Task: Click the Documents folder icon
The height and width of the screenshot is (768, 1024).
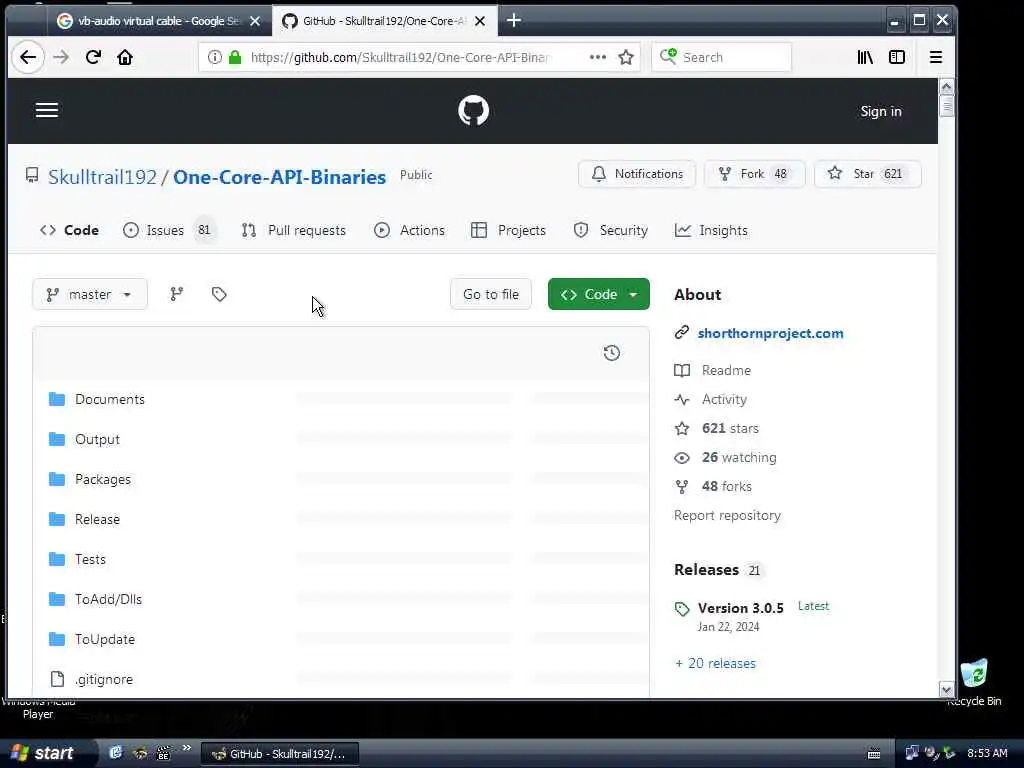Action: pyautogui.click(x=57, y=399)
